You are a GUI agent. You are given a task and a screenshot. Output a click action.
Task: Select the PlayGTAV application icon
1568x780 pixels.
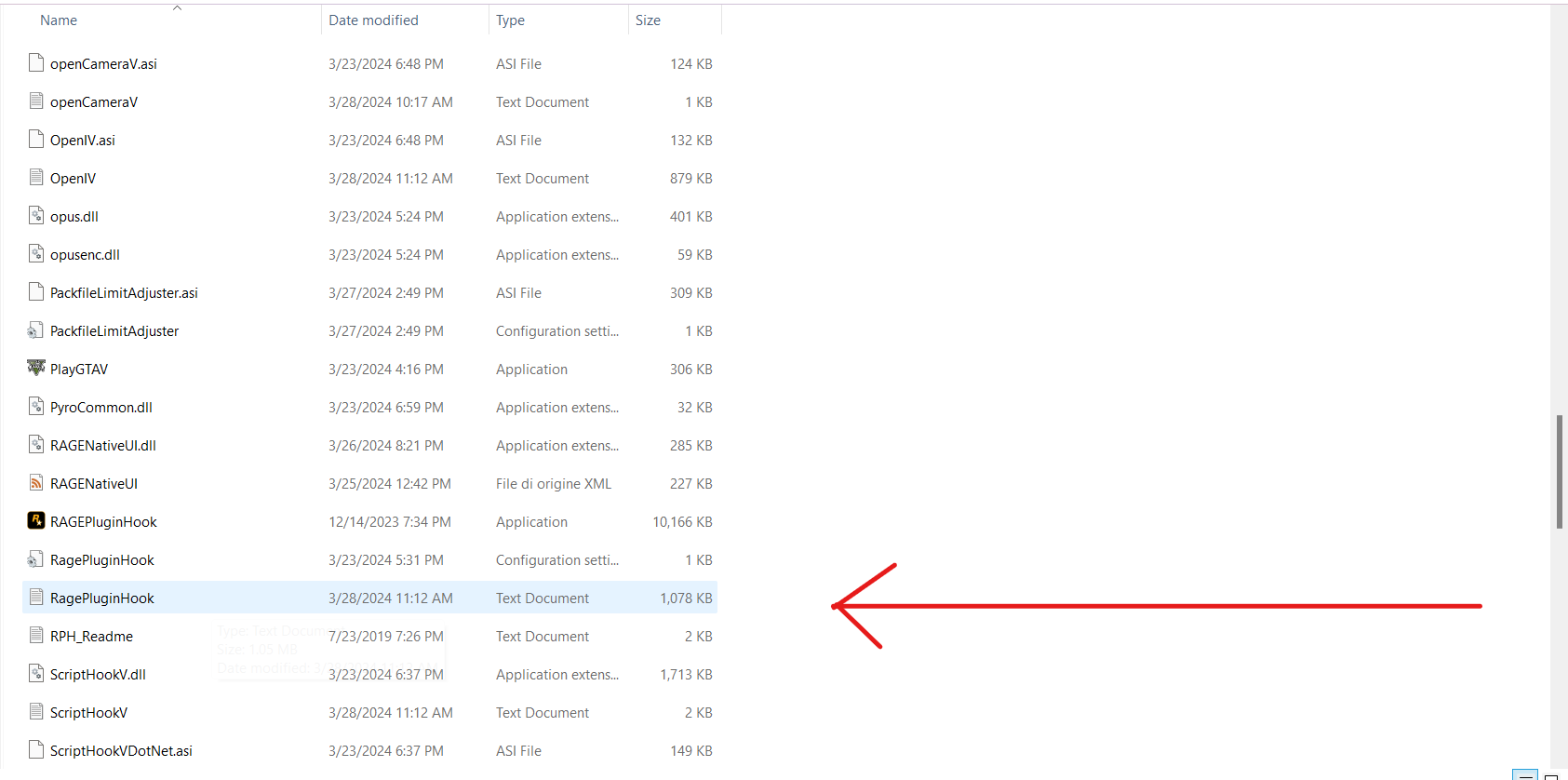[x=36, y=369]
